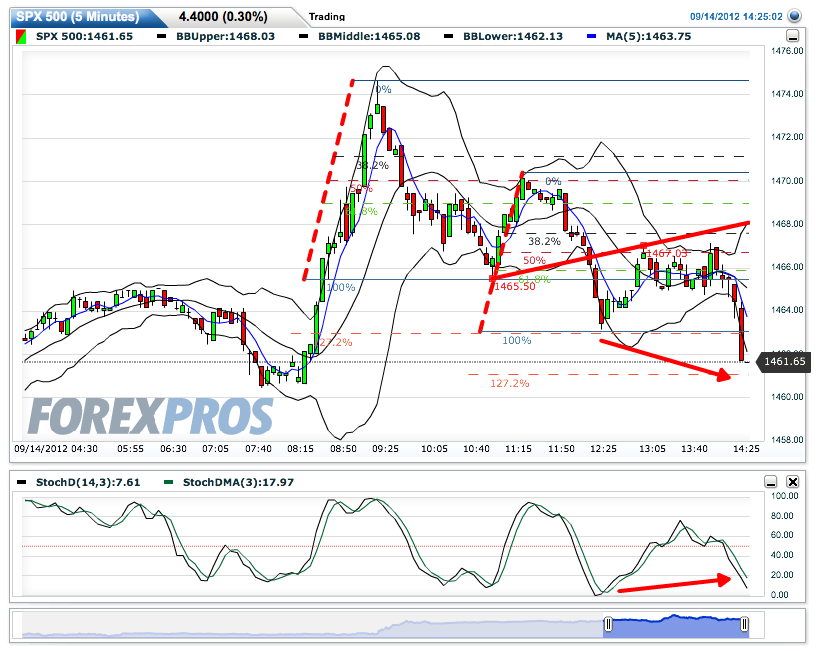
Task: Click the BBLower legend marker
Action: 448,37
